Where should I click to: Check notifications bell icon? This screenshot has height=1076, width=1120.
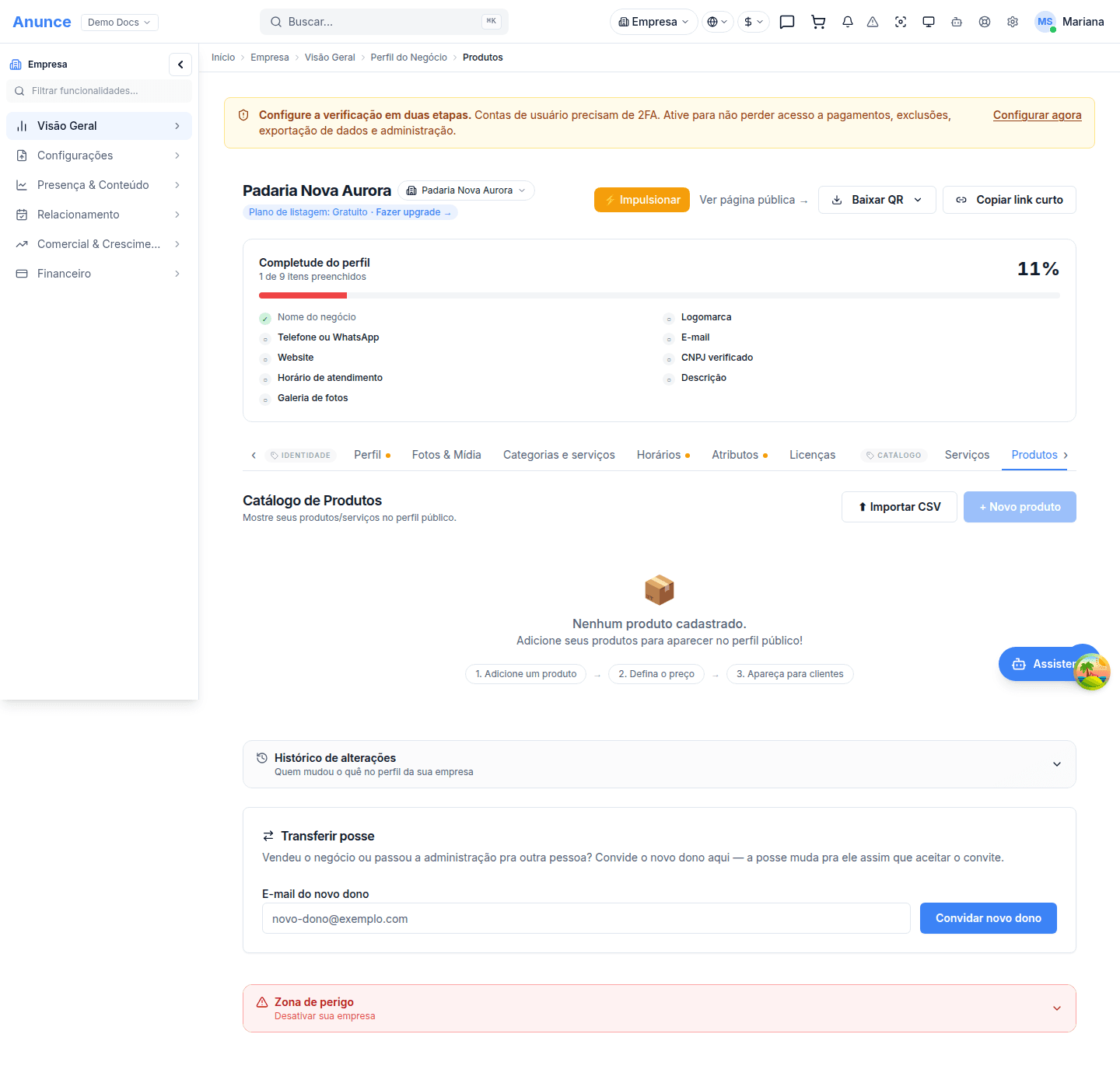click(x=848, y=22)
